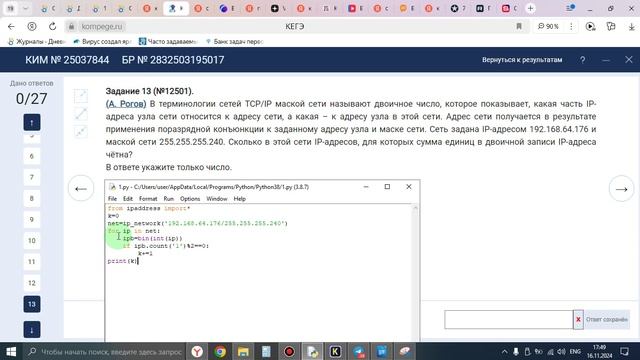Open the red record app in the taskbar
This screenshot has height=360, width=640.
[x=289, y=351]
